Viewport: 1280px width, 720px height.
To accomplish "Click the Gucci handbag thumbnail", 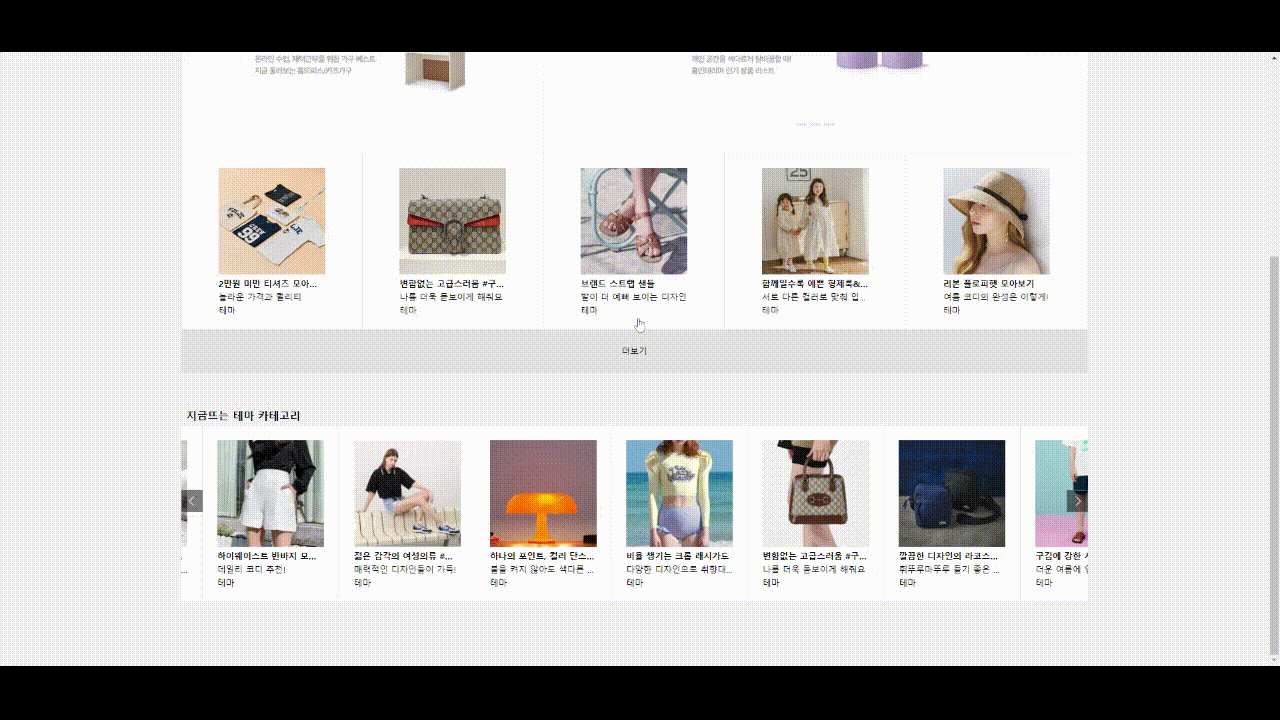I will pos(452,220).
